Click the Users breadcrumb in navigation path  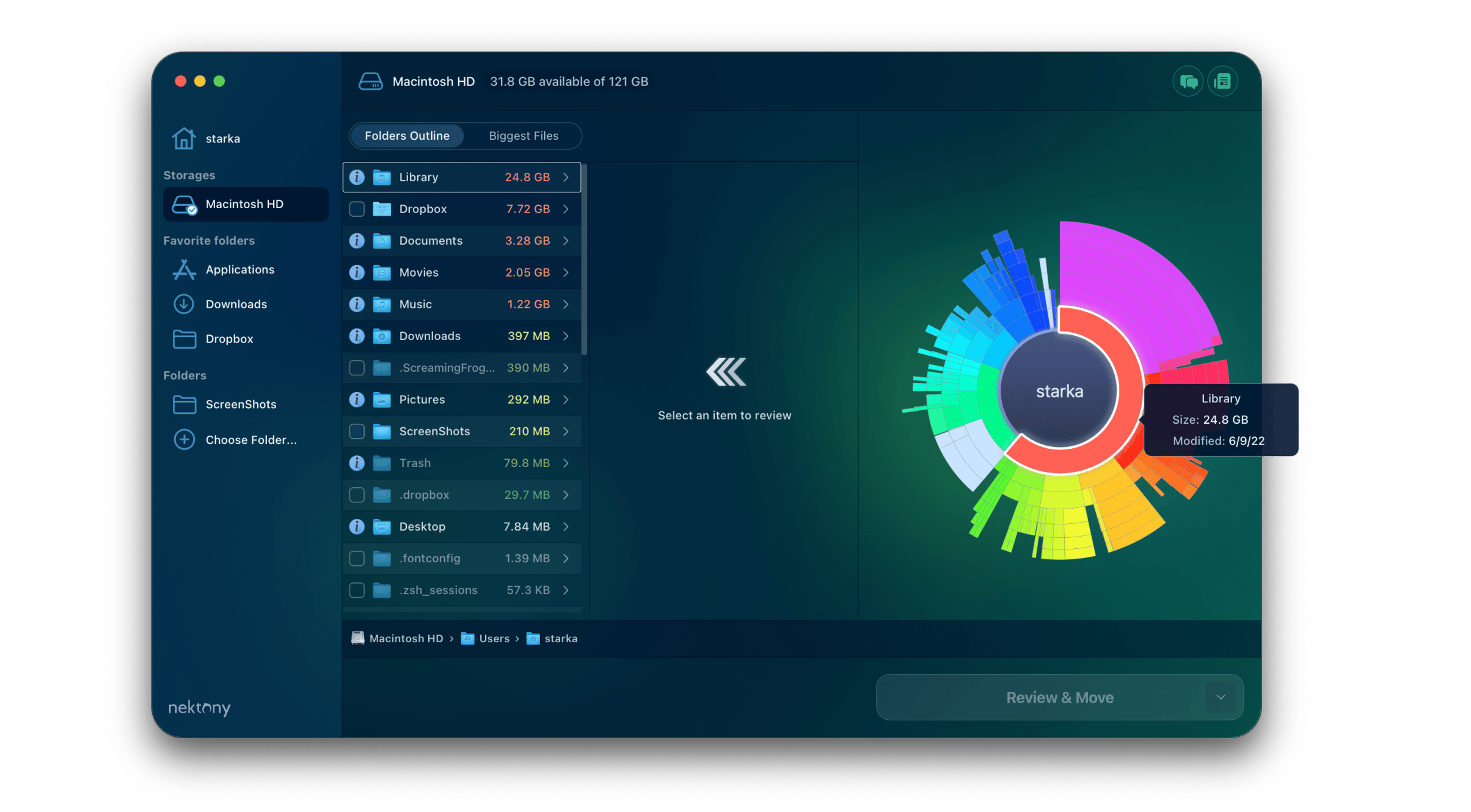coord(494,638)
